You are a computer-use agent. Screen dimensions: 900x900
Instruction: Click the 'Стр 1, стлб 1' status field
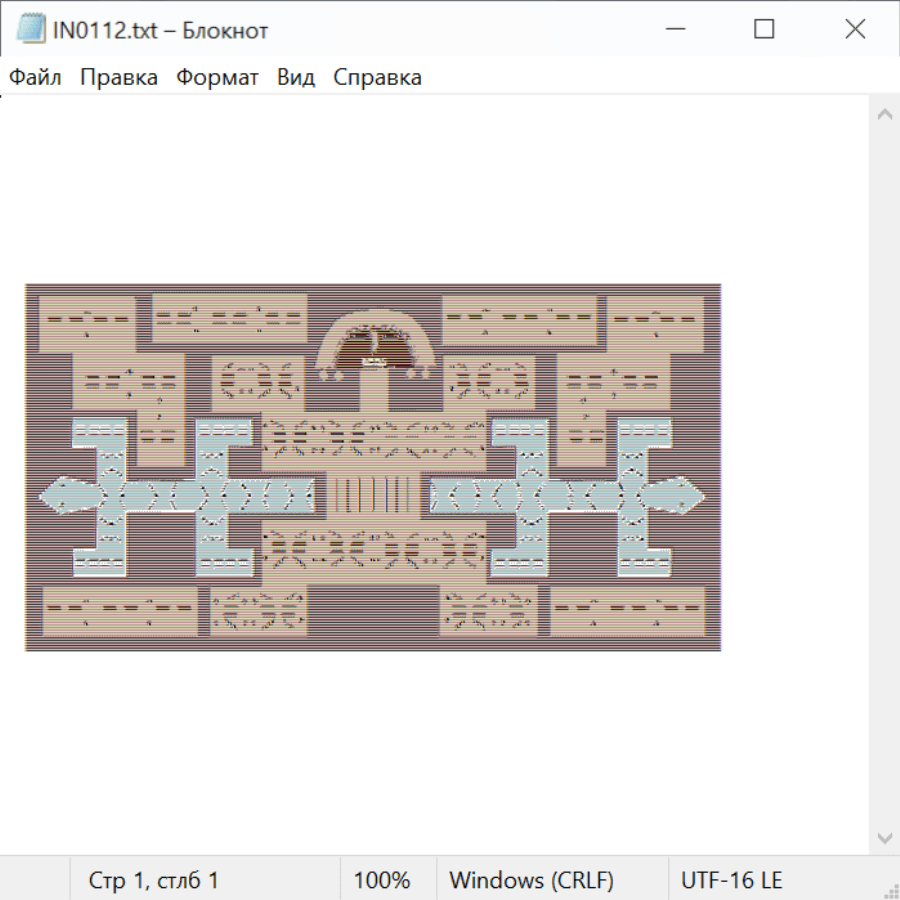coord(154,881)
